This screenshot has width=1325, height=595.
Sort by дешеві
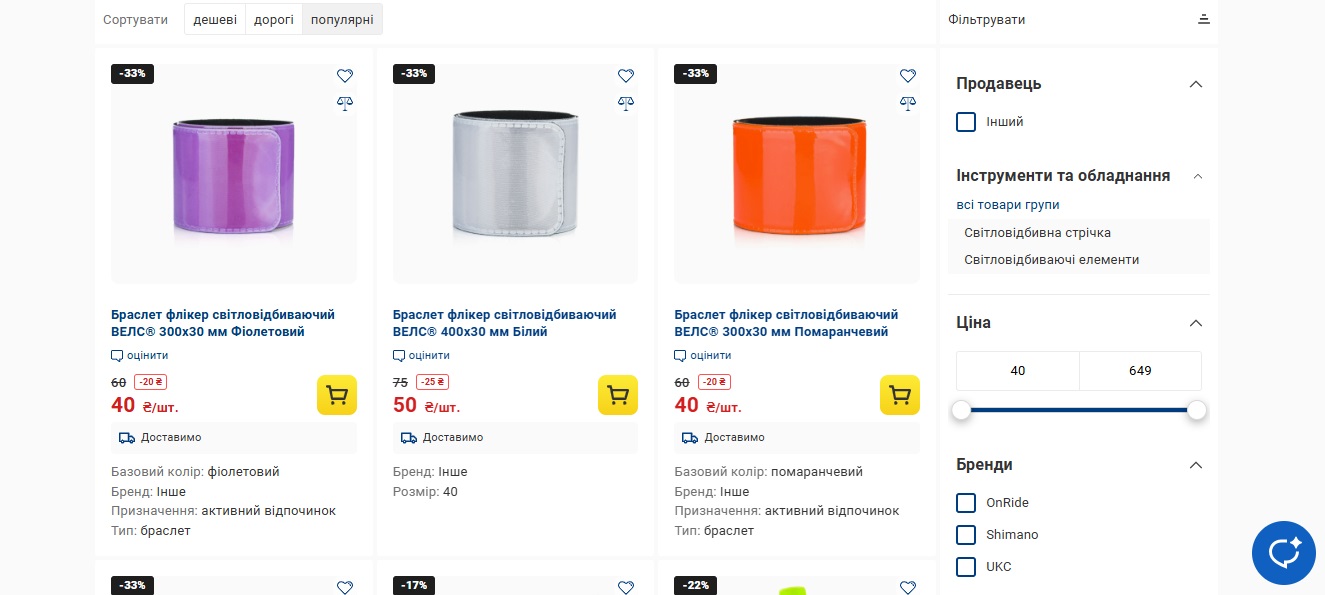215,19
